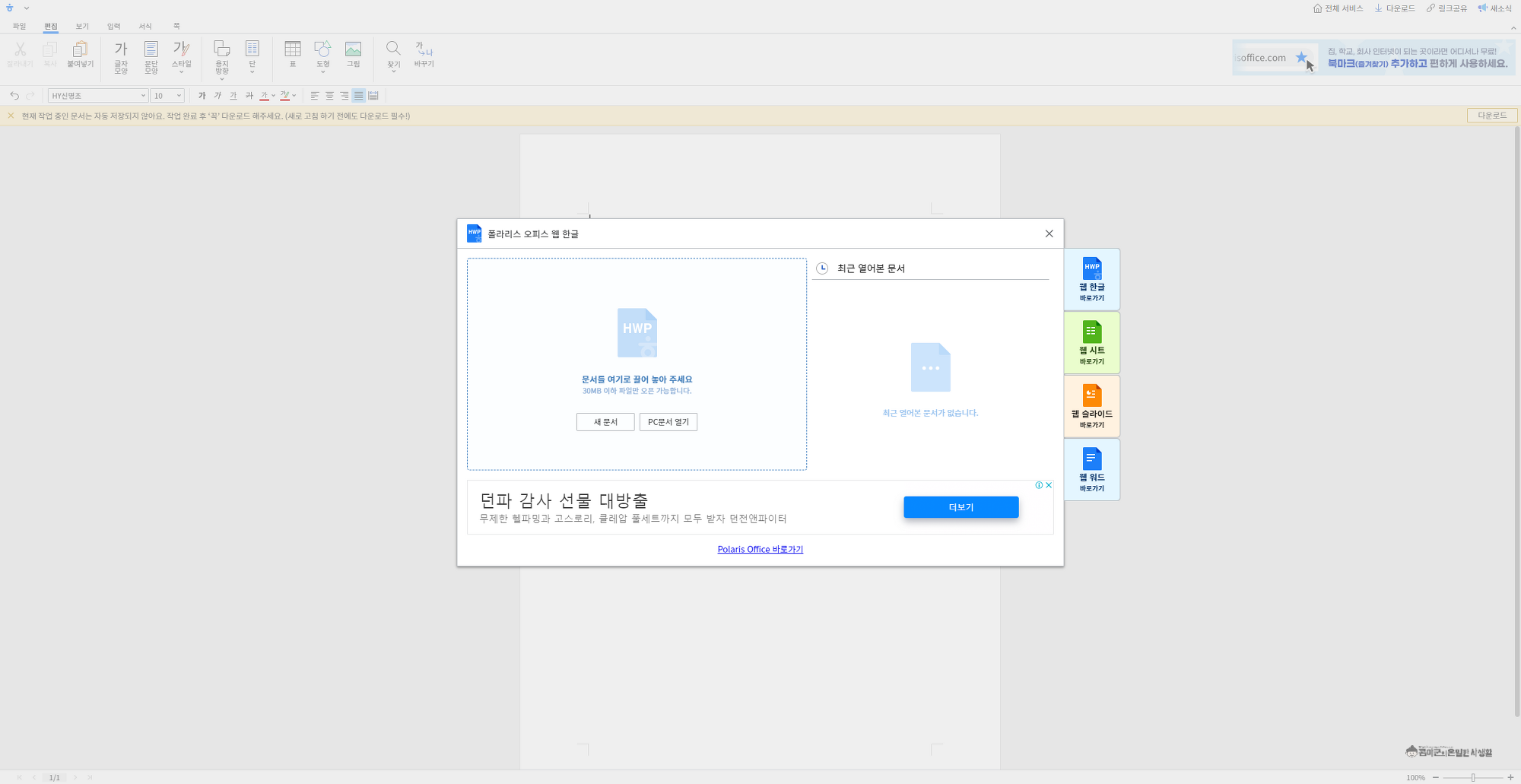Close the 폴라리스 오피스 웹 한글 dialog

point(1049,233)
